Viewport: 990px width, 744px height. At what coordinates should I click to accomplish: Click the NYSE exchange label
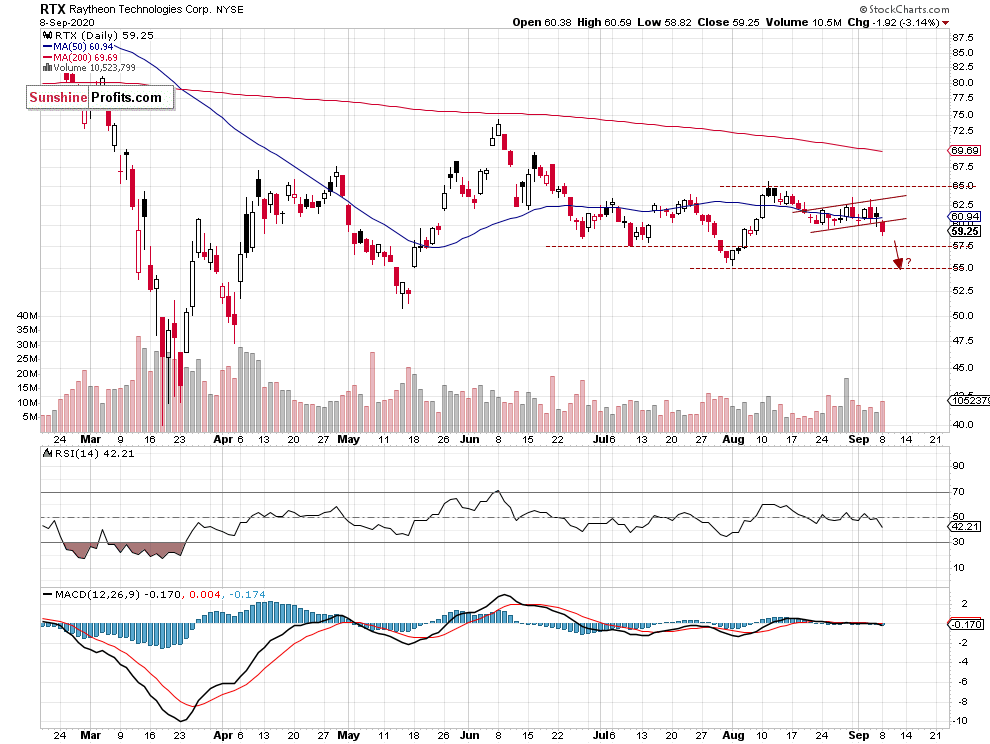coord(230,9)
